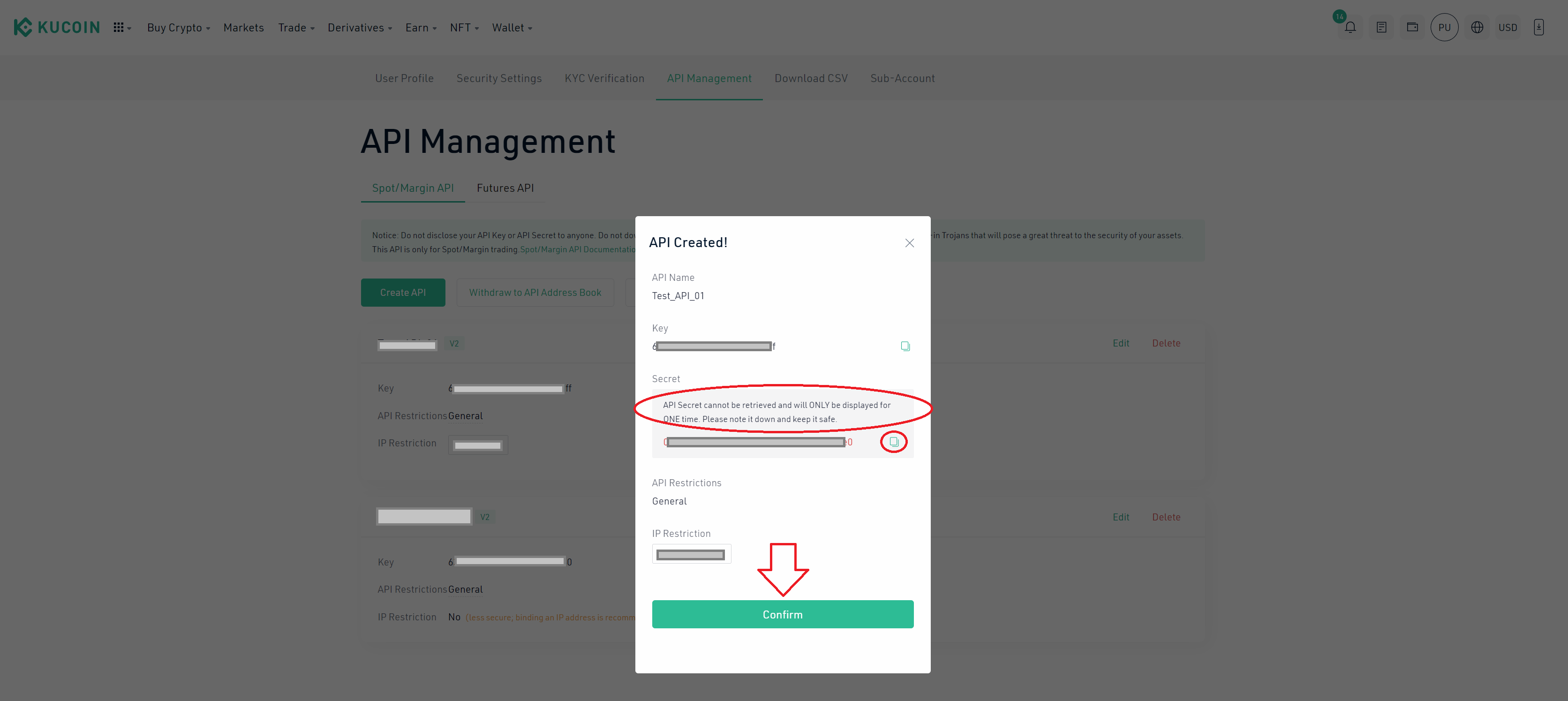Click the API Management page heading
Viewport: 1568px width, 701px height.
(488, 142)
